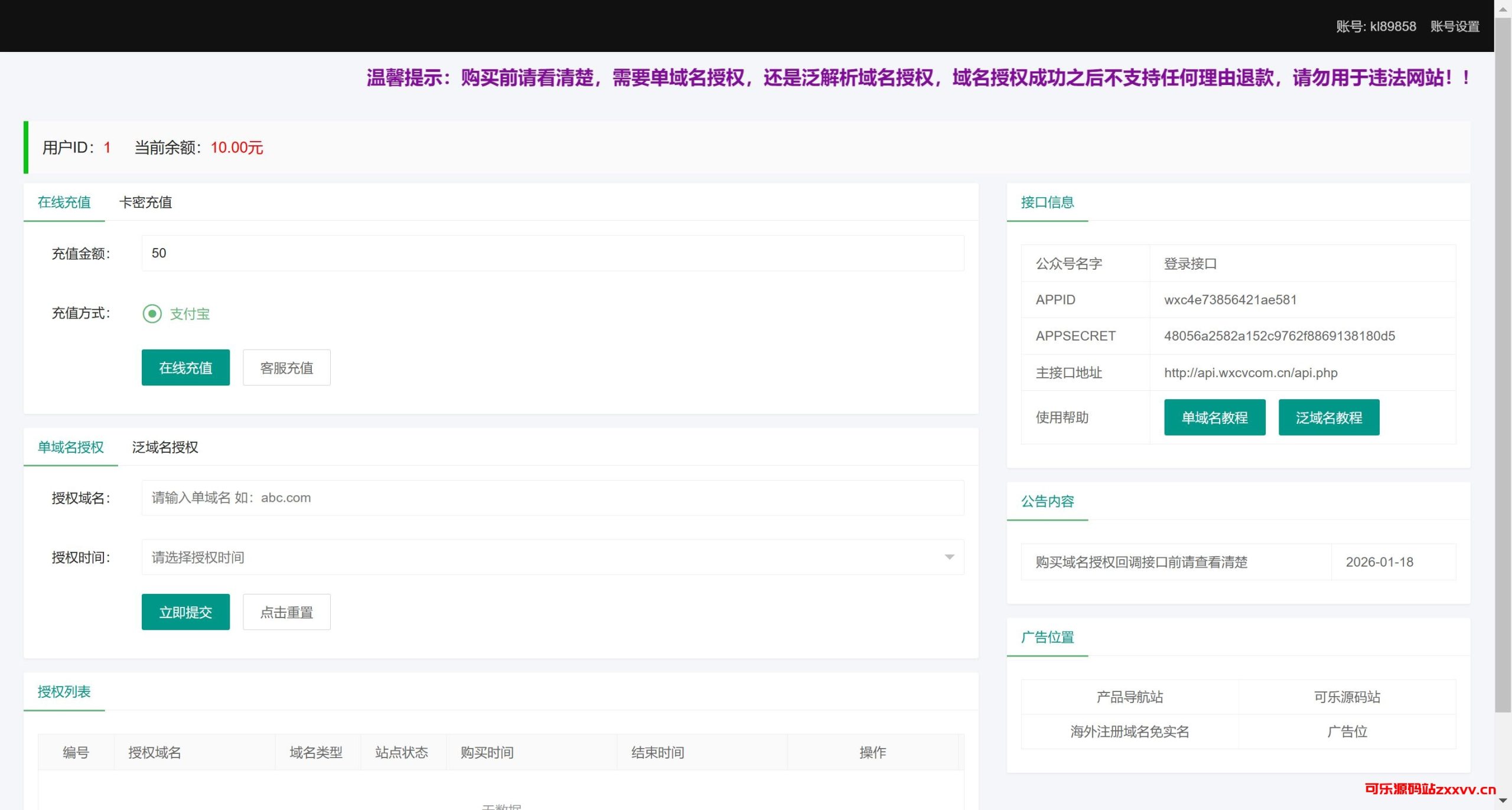The height and width of the screenshot is (810, 1512).
Task: Focus the 充值金额 input field
Action: pos(552,253)
